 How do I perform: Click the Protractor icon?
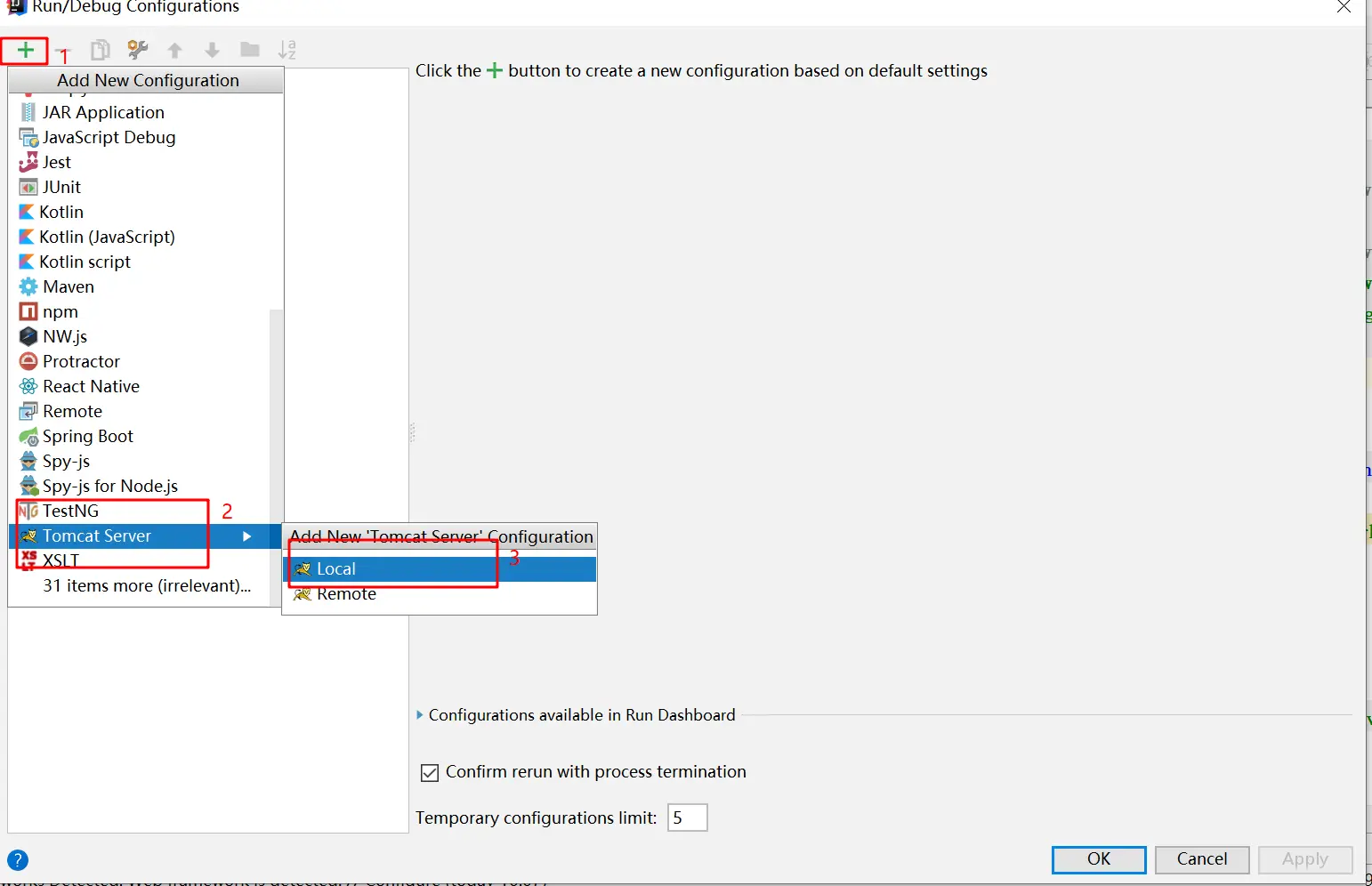28,361
